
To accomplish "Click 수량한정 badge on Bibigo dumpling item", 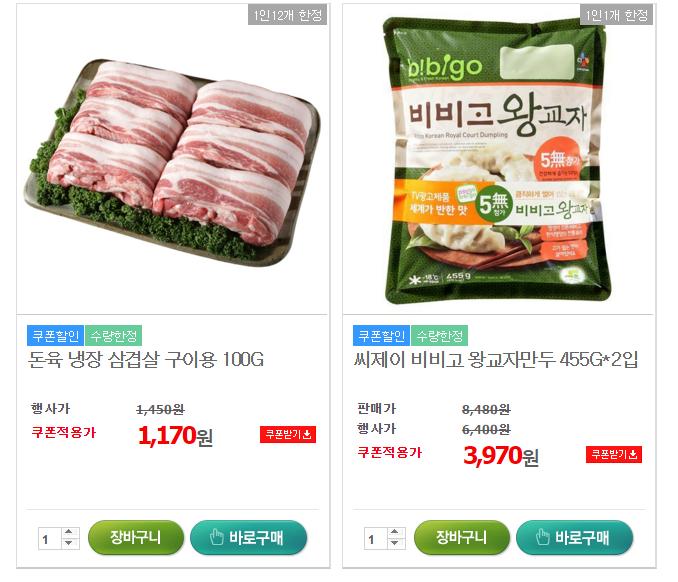I will coord(440,336).
